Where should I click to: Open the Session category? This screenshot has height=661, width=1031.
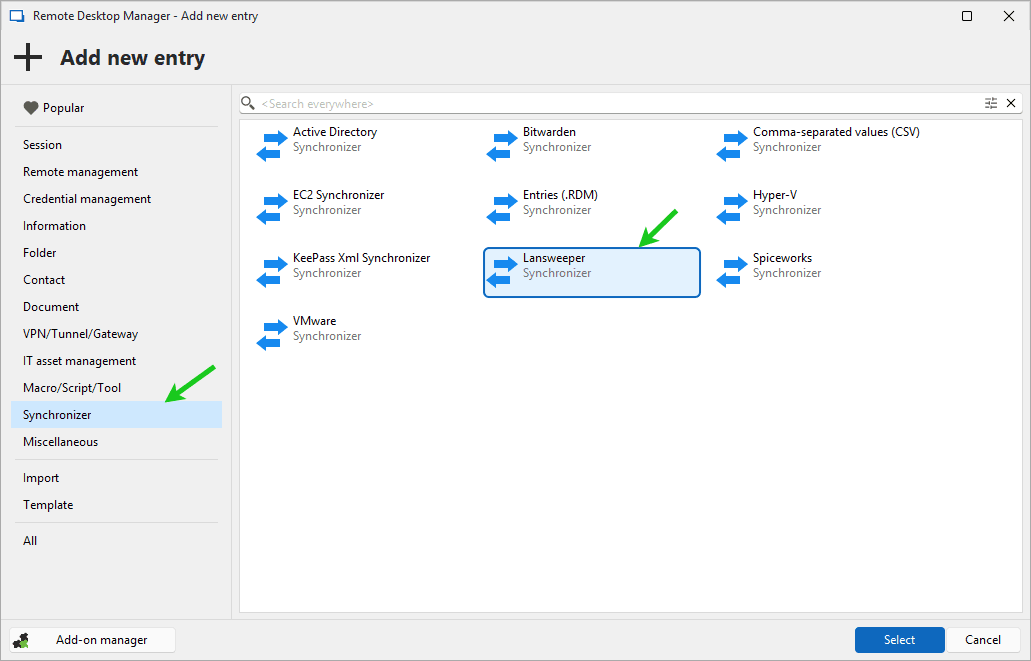(x=42, y=145)
